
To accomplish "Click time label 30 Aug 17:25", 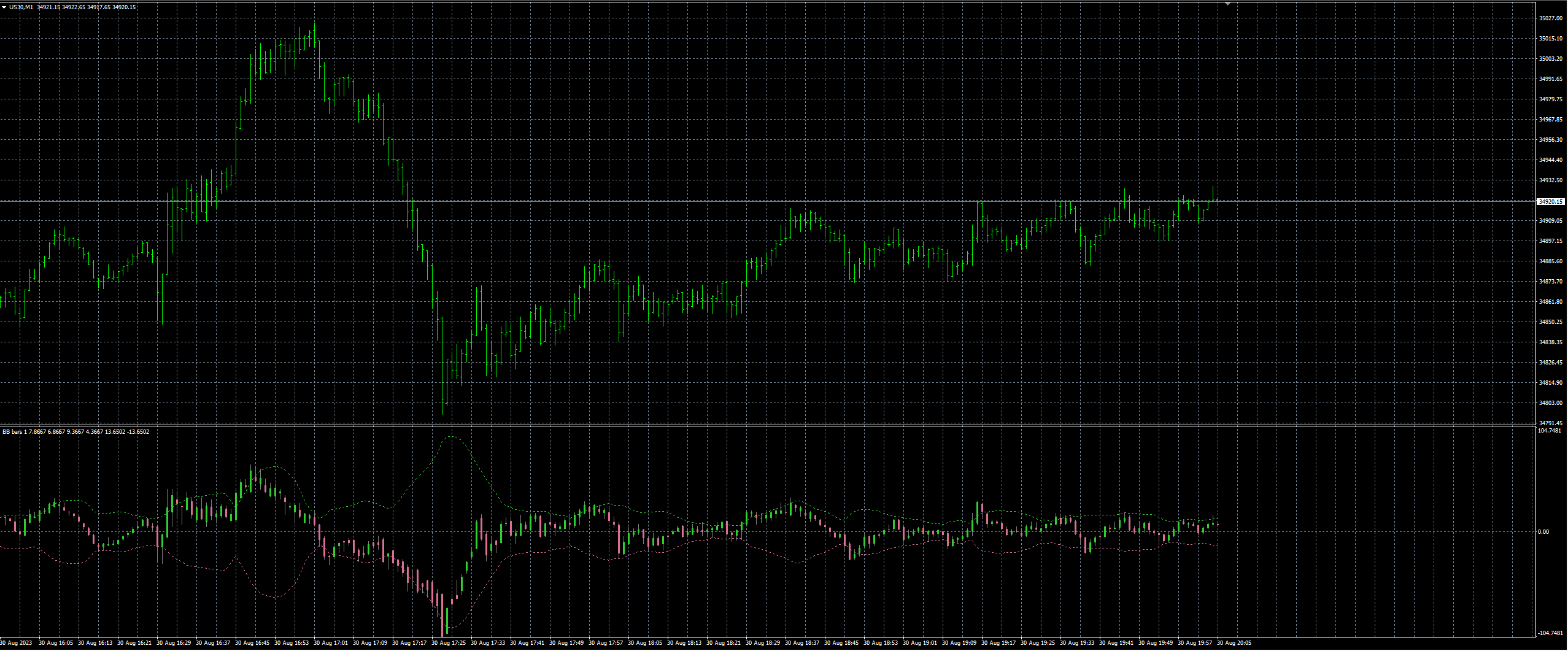I will point(449,644).
